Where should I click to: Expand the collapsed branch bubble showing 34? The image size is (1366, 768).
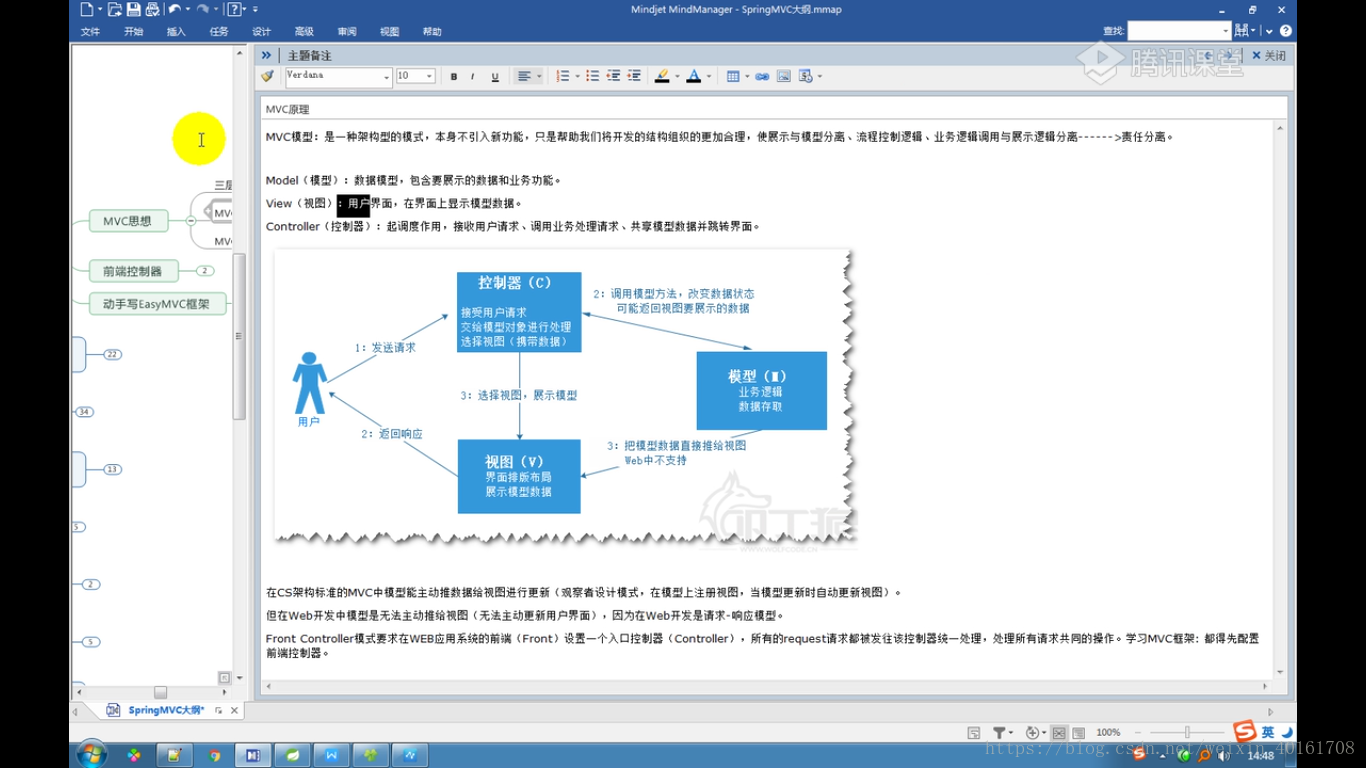pyautogui.click(x=84, y=412)
